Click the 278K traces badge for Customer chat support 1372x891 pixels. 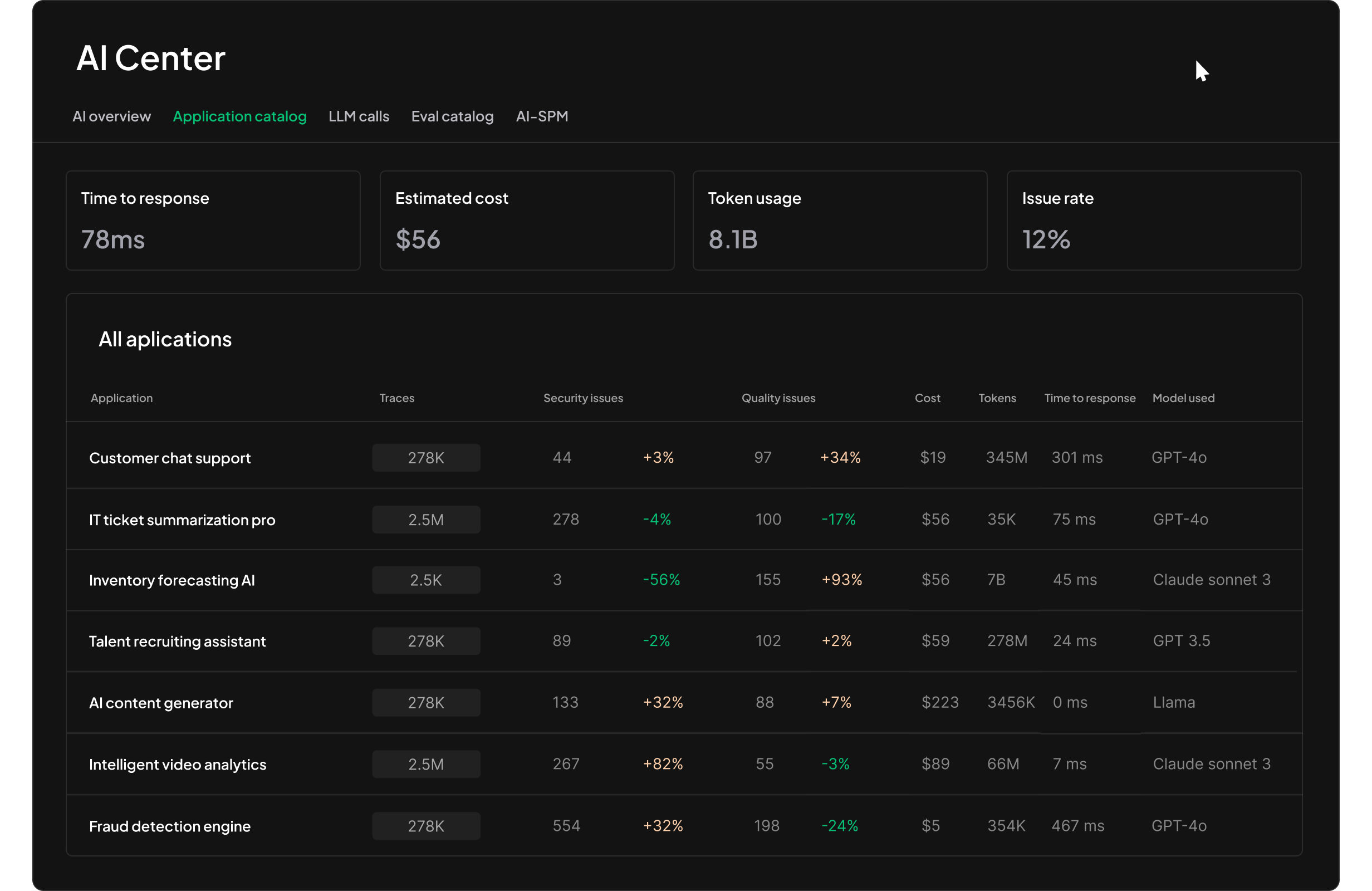425,458
